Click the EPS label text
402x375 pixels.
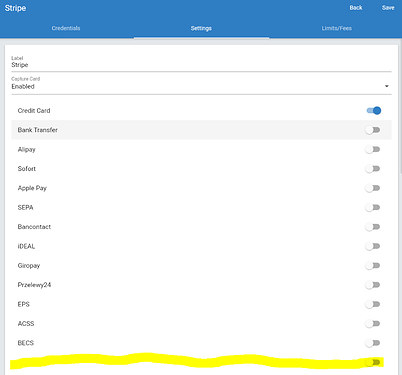click(24, 304)
